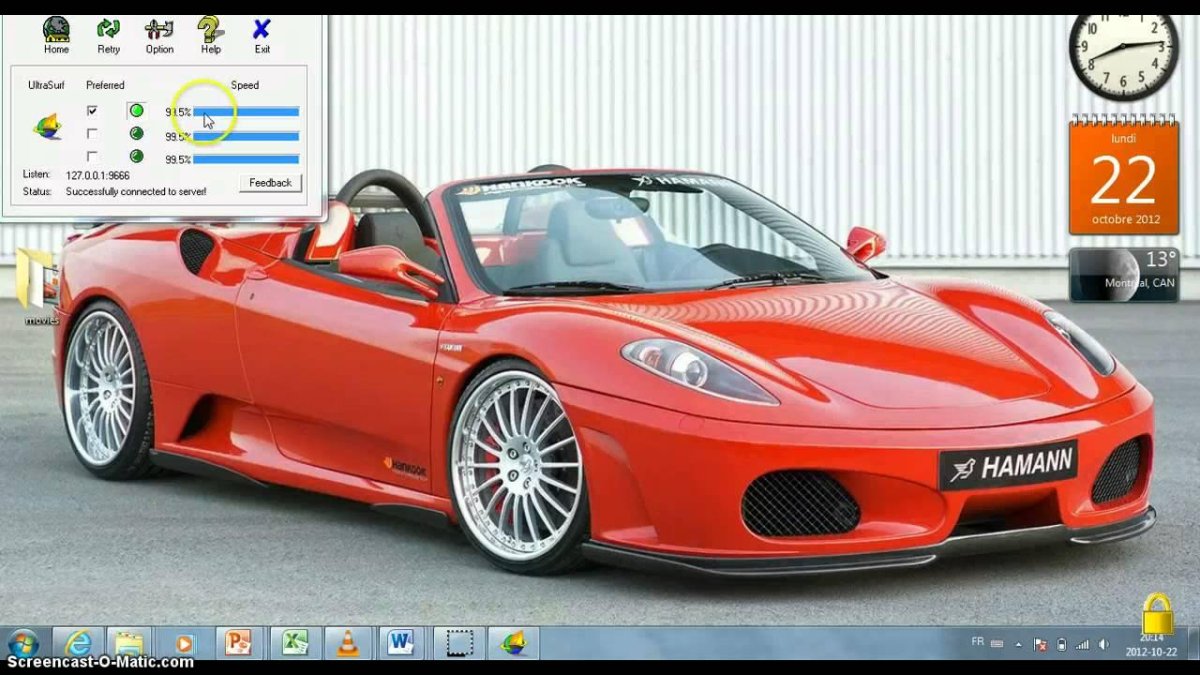Click the first server's speed bar
Screen dimensions: 1200x675
pyautogui.click(x=246, y=112)
